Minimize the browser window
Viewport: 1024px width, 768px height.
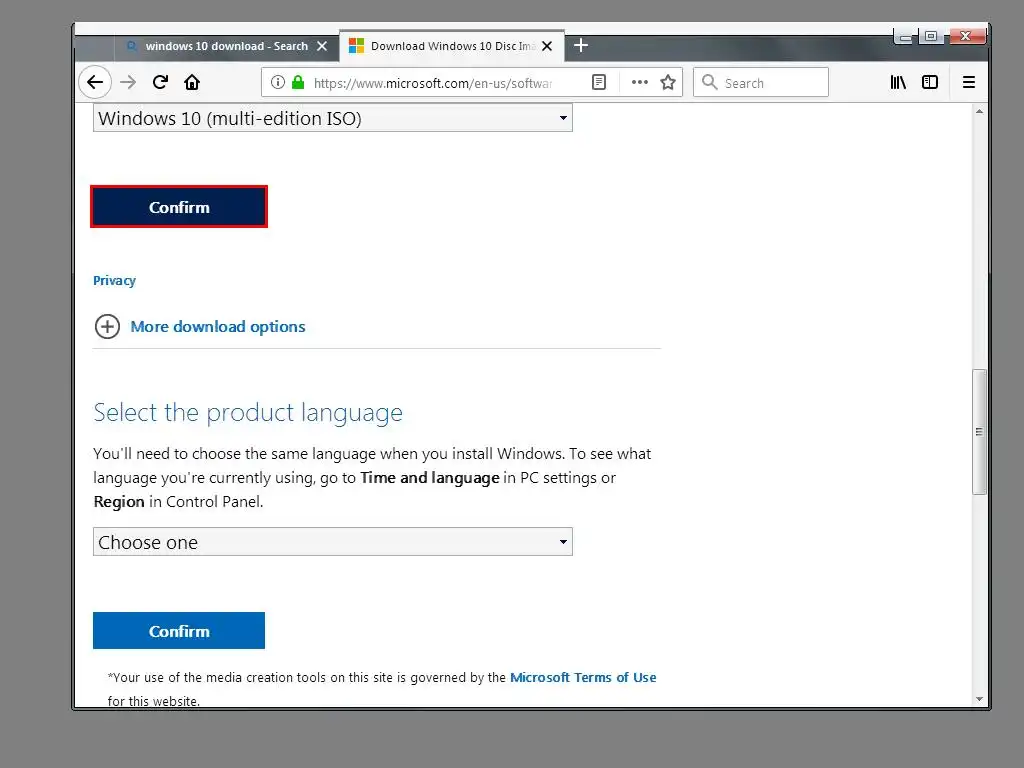[905, 37]
